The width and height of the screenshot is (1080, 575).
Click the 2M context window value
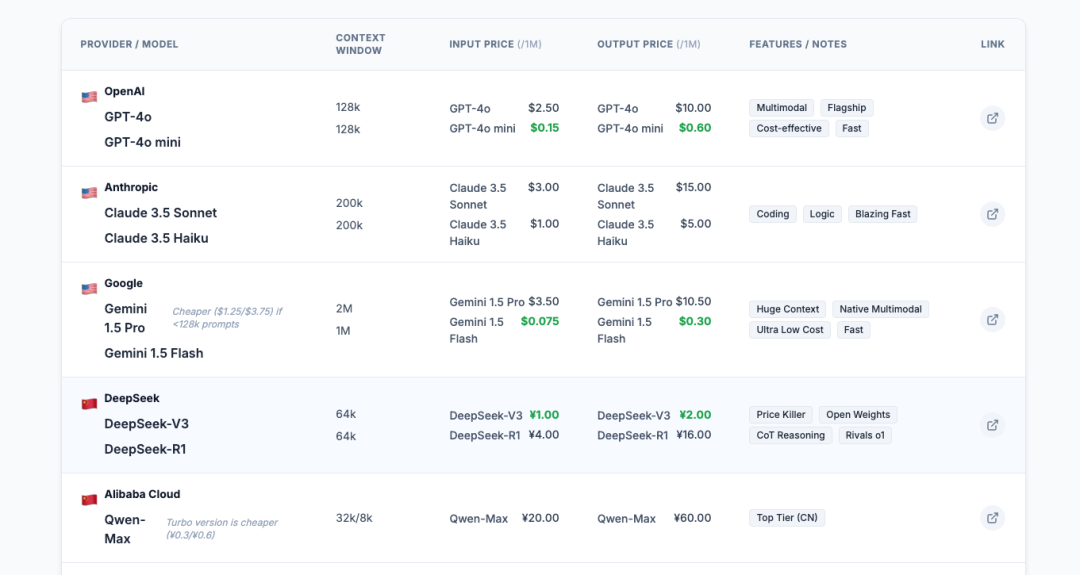344,309
